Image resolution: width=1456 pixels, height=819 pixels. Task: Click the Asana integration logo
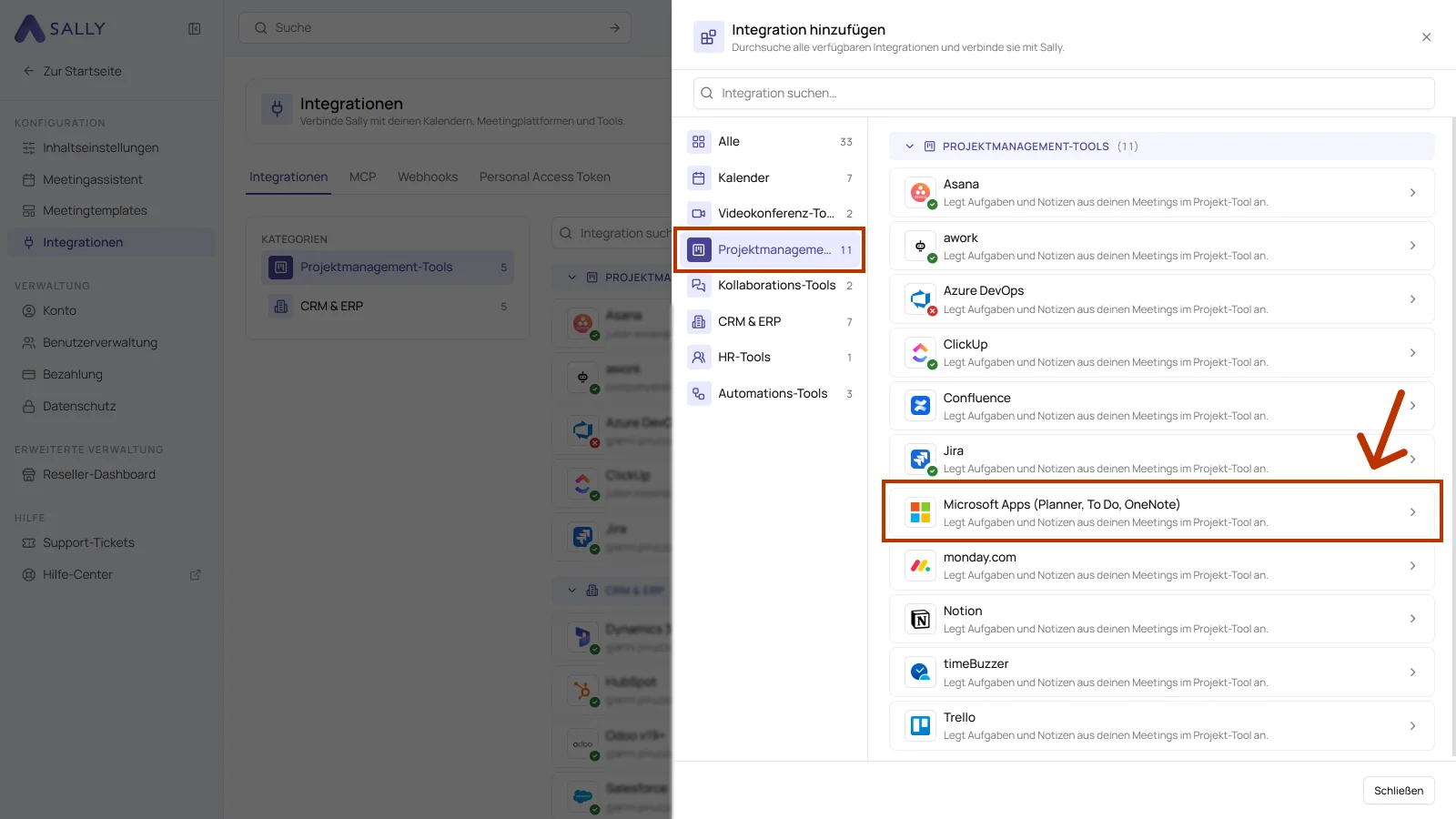click(x=920, y=192)
